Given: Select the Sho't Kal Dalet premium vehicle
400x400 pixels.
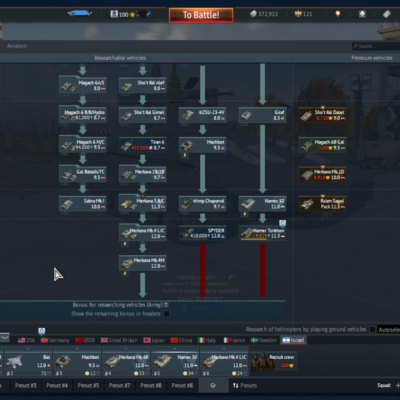Looking at the screenshot, I should 322,115.
